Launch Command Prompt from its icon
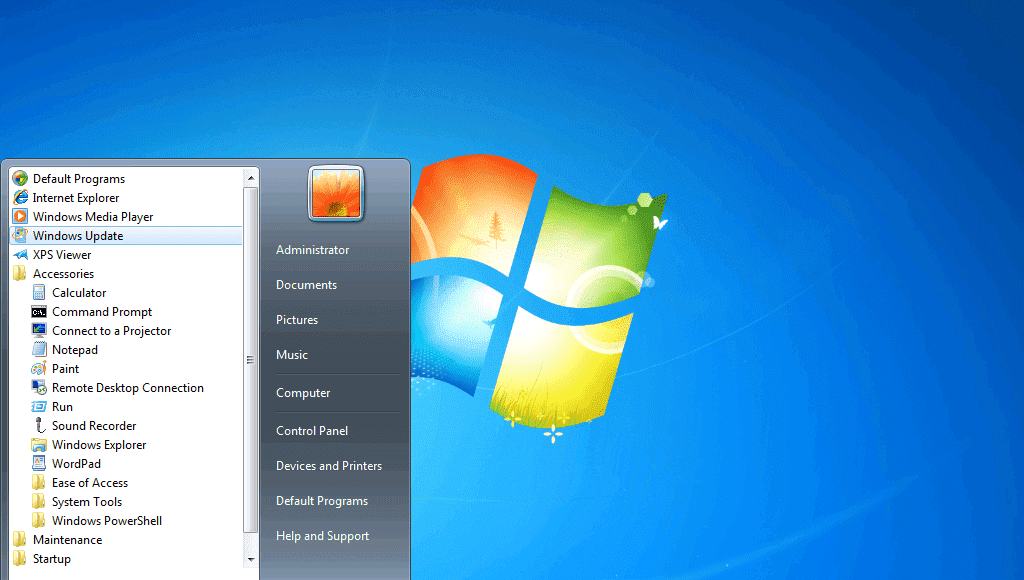The width and height of the screenshot is (1024, 580). (x=39, y=312)
